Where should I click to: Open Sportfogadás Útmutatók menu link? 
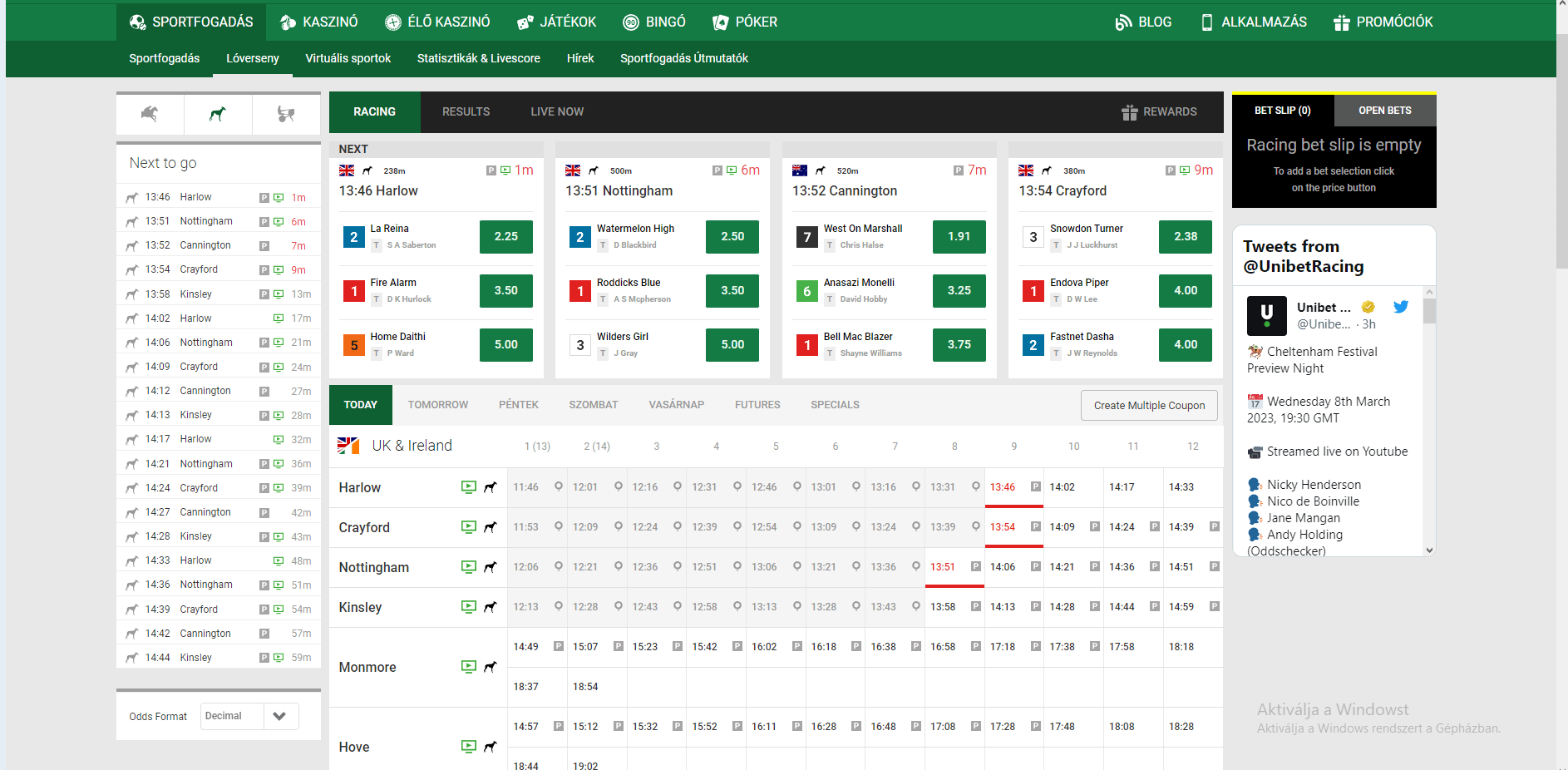pyautogui.click(x=684, y=58)
